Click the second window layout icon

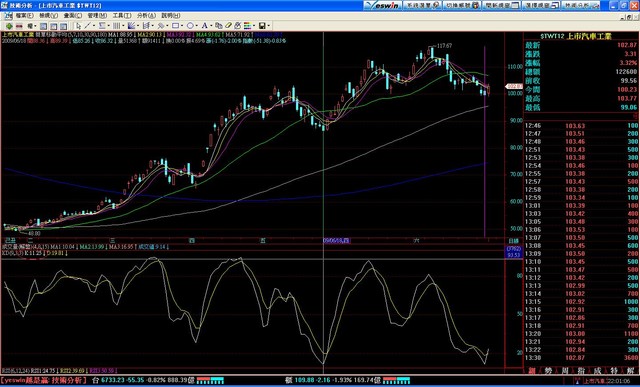point(53,27)
